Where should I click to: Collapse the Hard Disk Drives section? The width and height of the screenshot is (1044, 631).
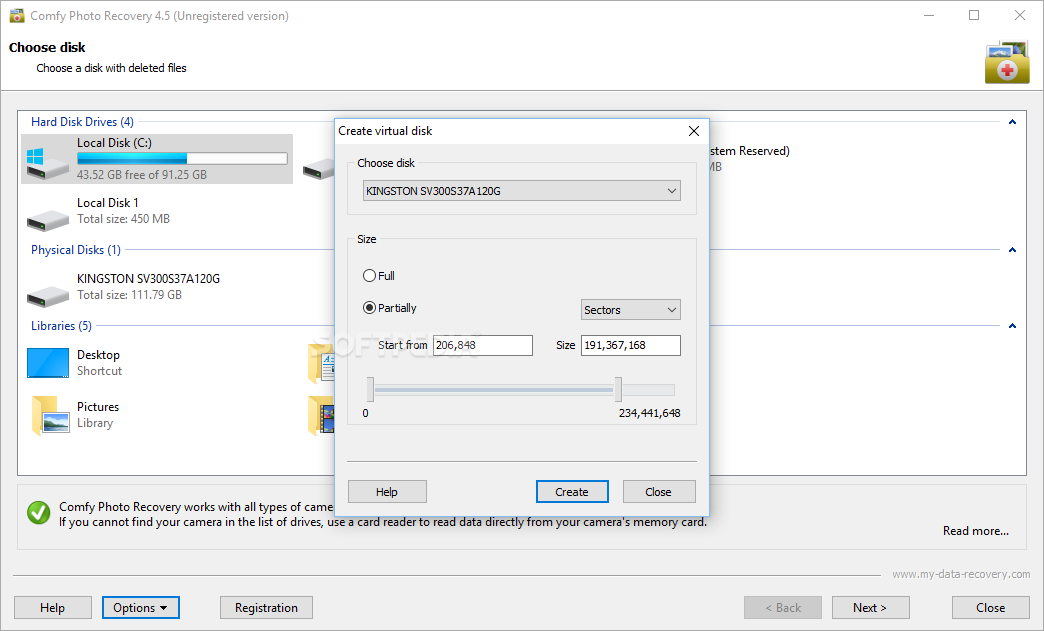coord(1012,122)
